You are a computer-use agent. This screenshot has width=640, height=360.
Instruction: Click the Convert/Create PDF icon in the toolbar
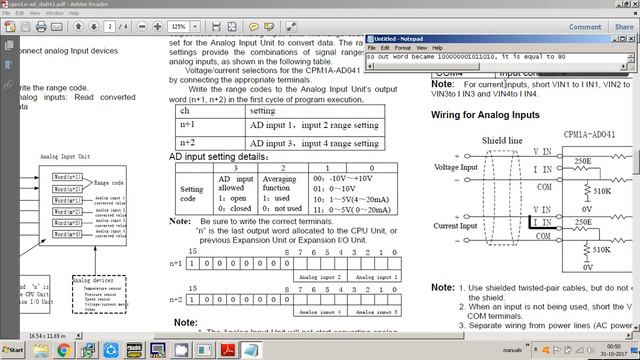(10, 27)
